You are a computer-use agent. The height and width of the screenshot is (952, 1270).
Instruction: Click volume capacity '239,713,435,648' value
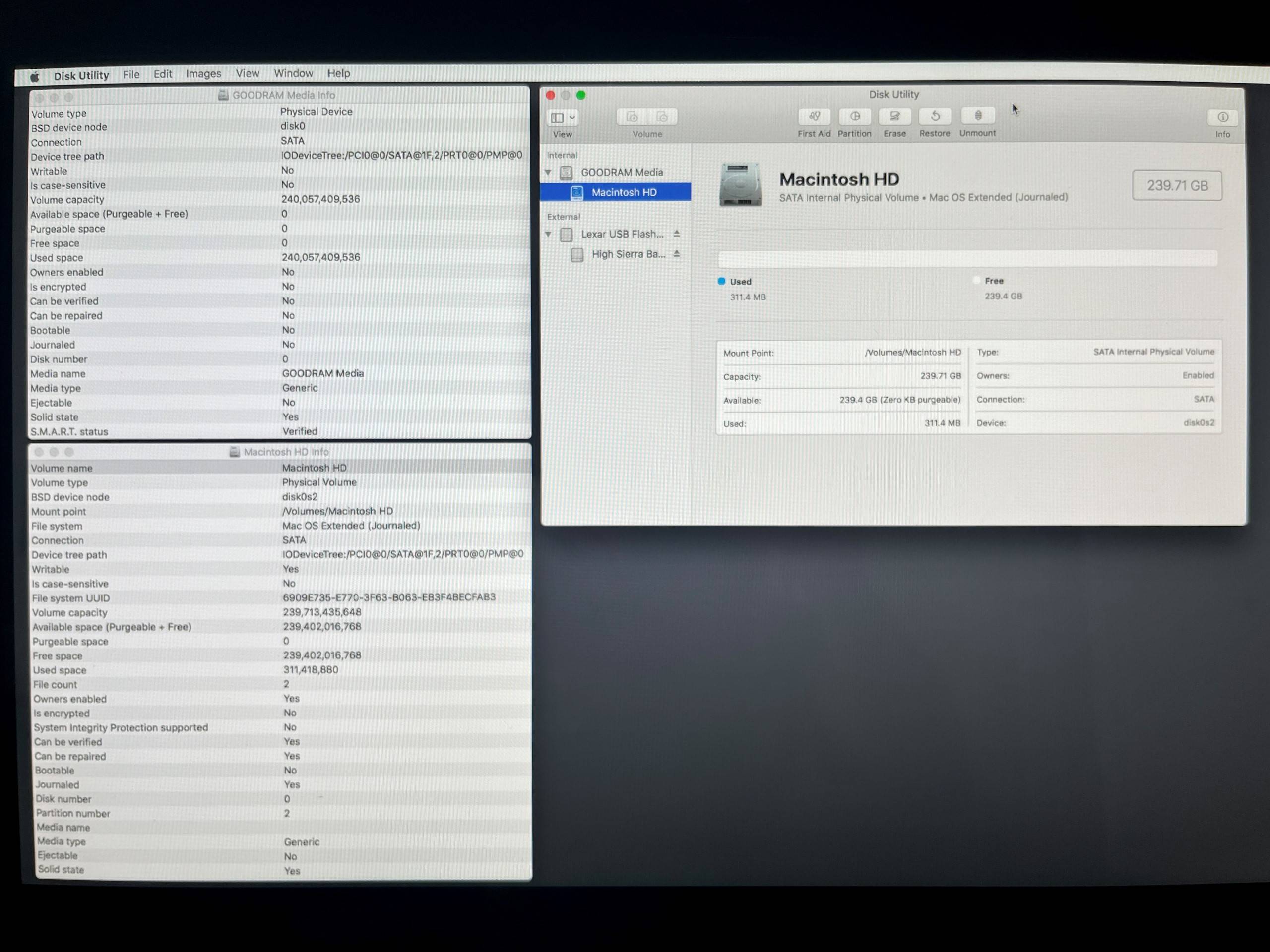[x=322, y=612]
